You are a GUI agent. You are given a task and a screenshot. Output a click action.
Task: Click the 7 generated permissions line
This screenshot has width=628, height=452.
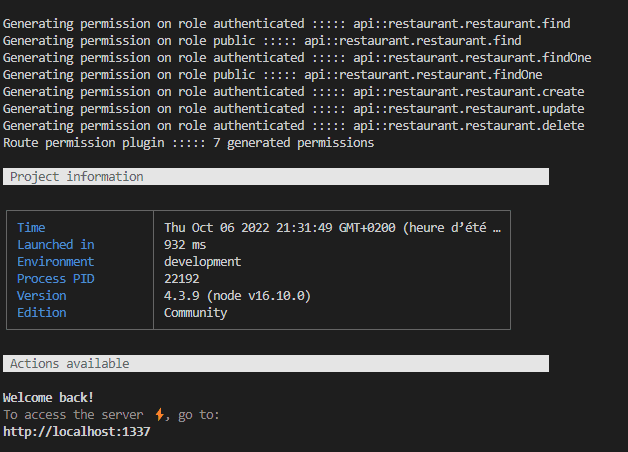coord(189,143)
